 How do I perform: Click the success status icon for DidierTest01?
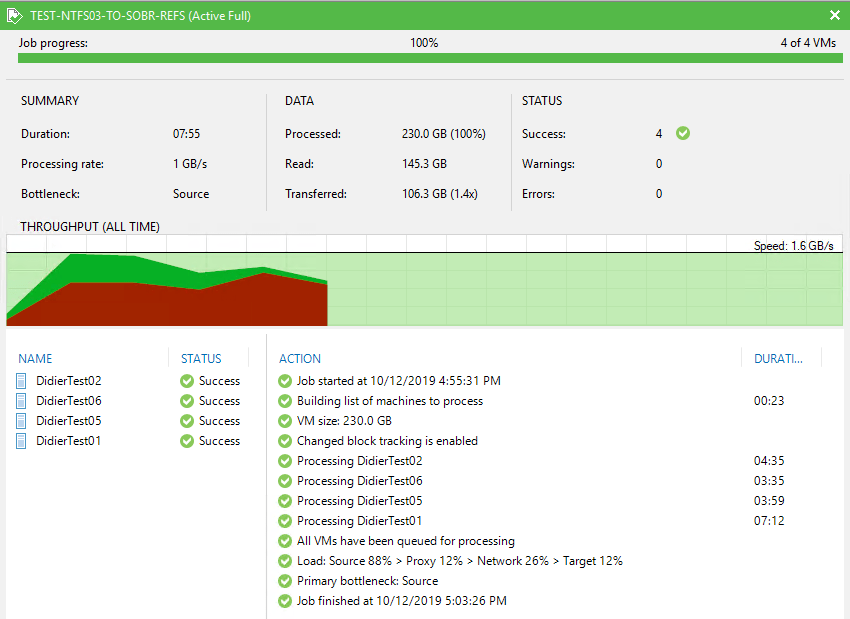(x=187, y=441)
